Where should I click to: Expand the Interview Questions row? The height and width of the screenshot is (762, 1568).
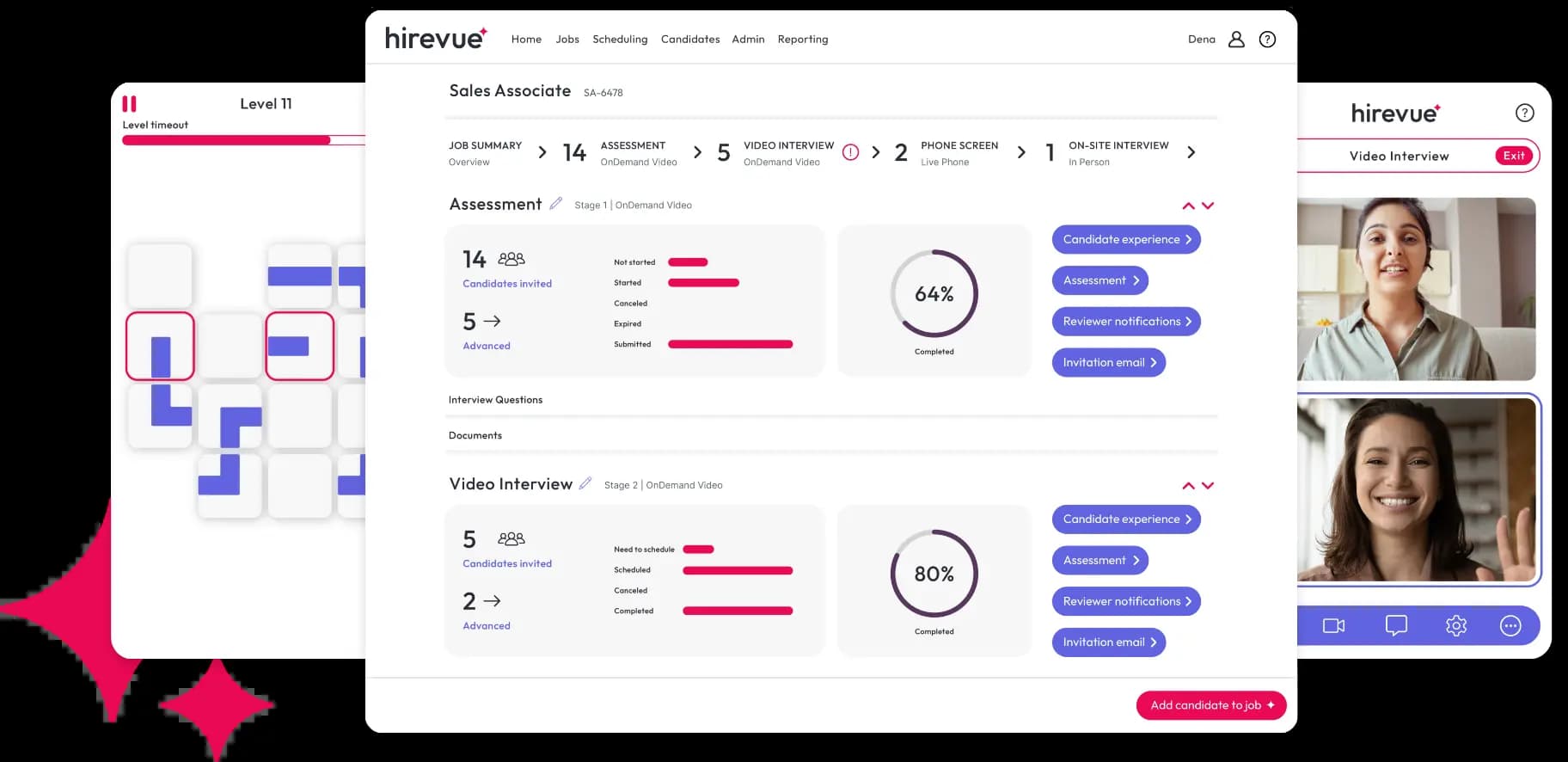(x=831, y=400)
